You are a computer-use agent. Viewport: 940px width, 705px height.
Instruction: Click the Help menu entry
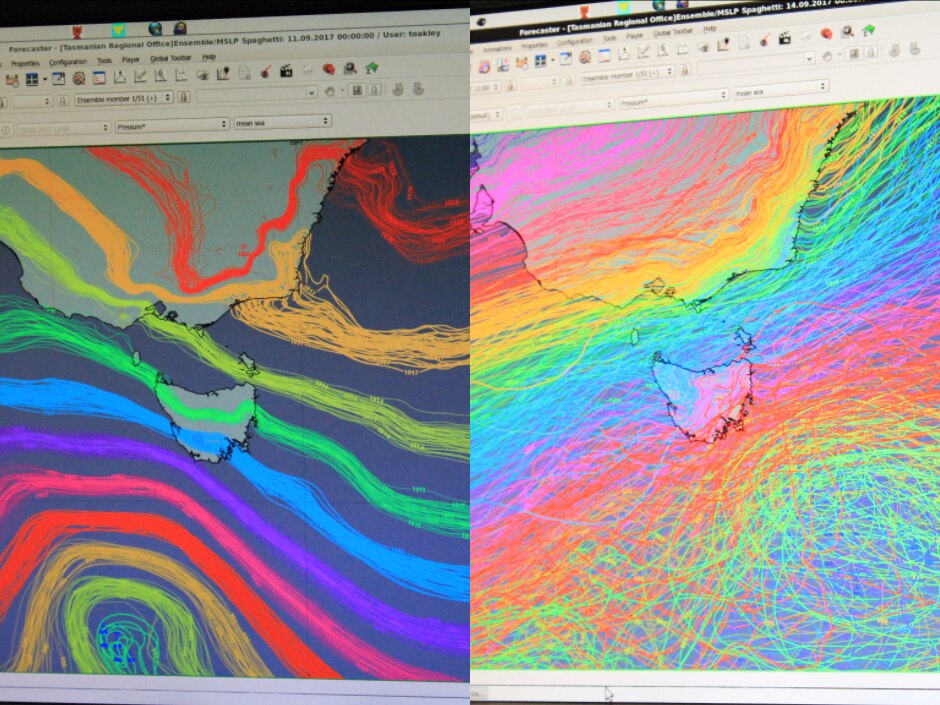tap(207, 59)
